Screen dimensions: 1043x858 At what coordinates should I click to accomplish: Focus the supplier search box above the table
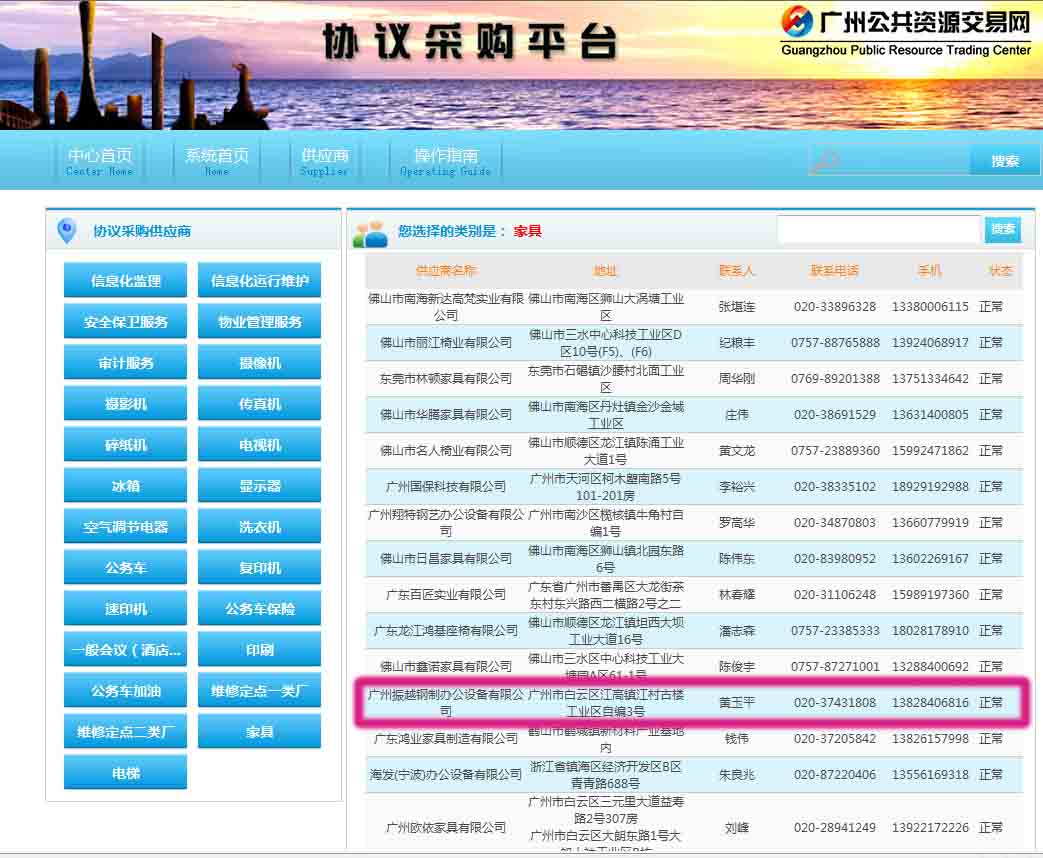coord(879,230)
